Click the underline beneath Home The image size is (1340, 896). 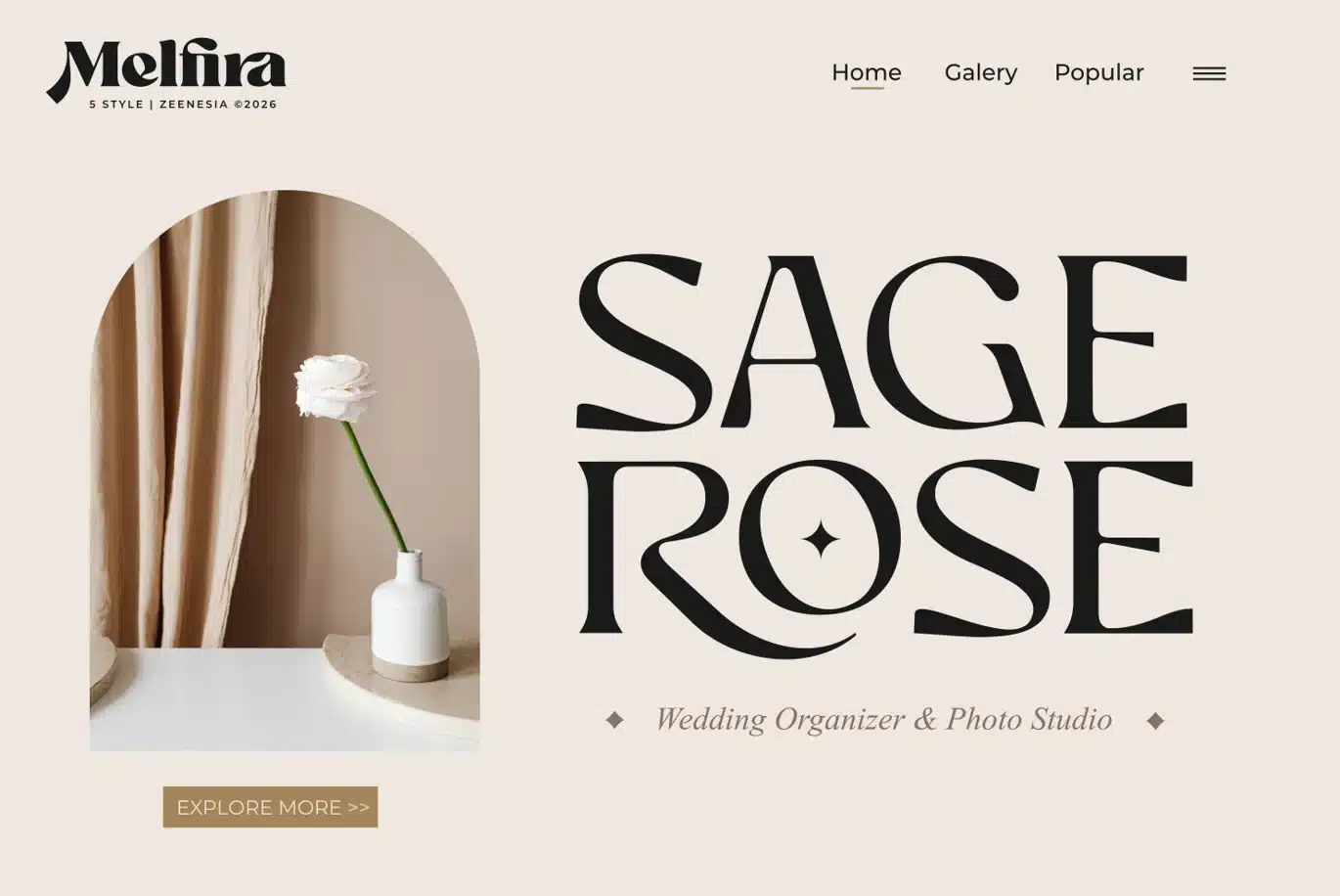pos(867,88)
